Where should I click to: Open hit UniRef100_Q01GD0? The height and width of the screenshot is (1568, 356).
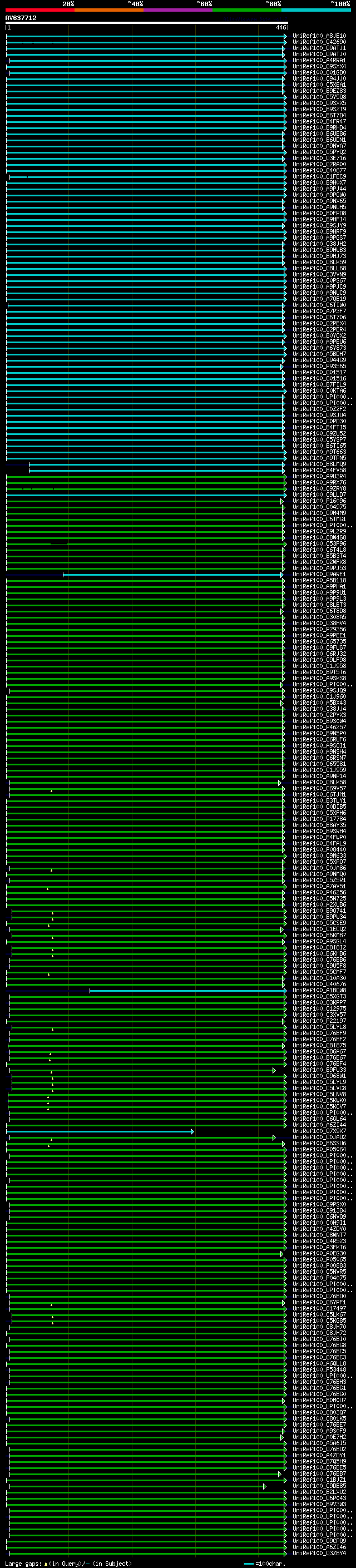coord(319,72)
